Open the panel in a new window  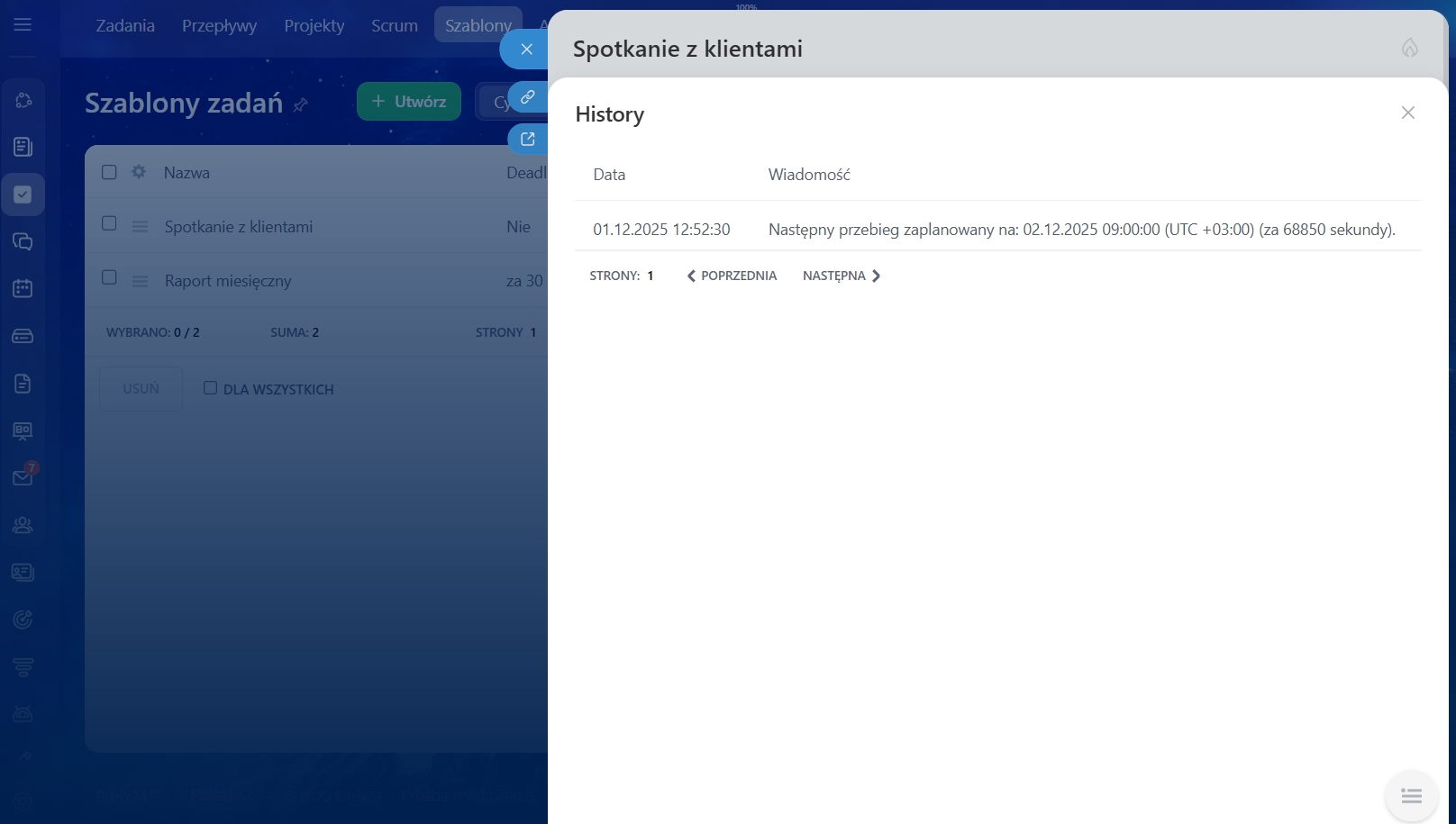(528, 140)
